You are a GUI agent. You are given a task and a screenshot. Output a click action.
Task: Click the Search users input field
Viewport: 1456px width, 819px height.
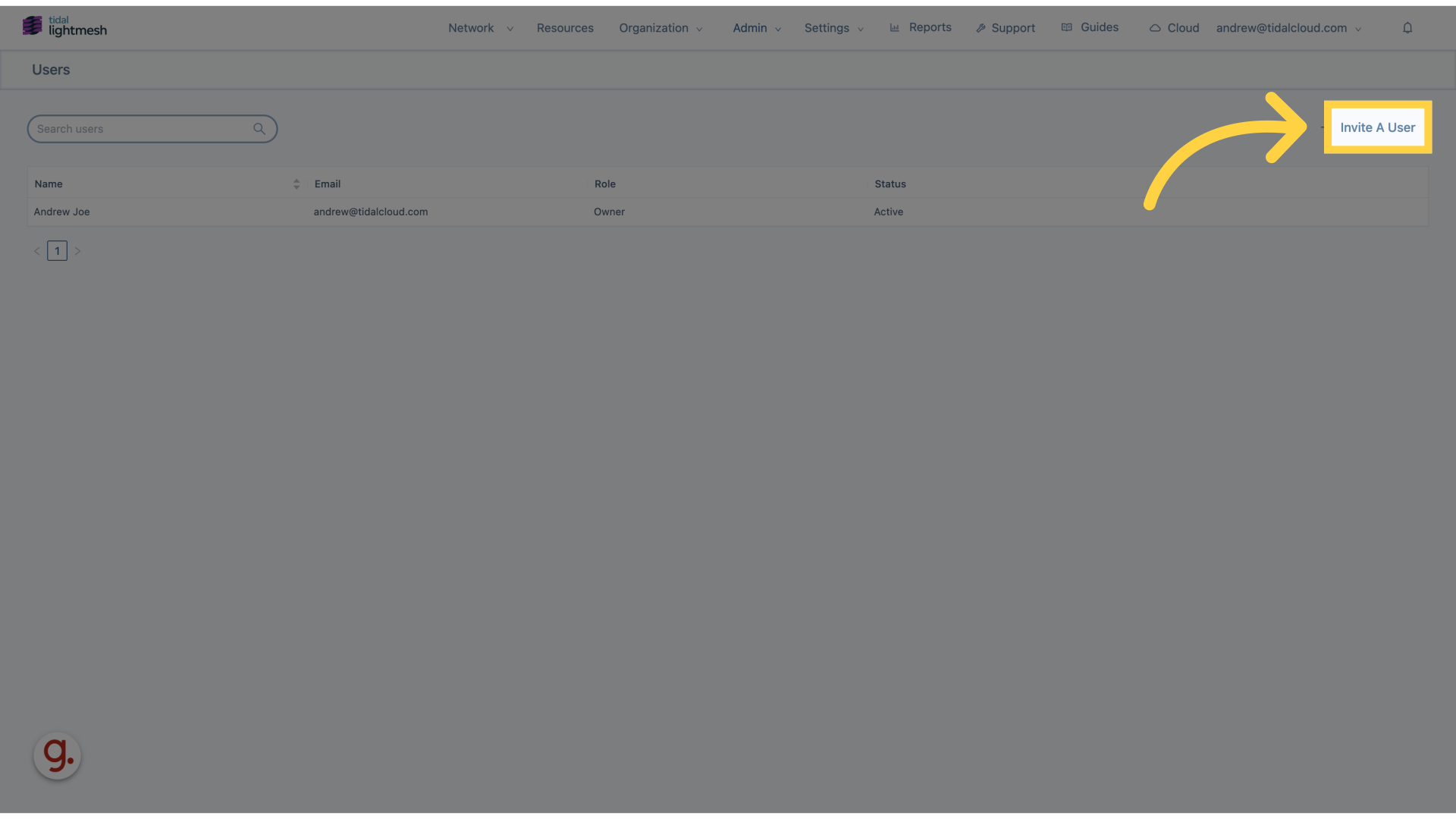(152, 128)
